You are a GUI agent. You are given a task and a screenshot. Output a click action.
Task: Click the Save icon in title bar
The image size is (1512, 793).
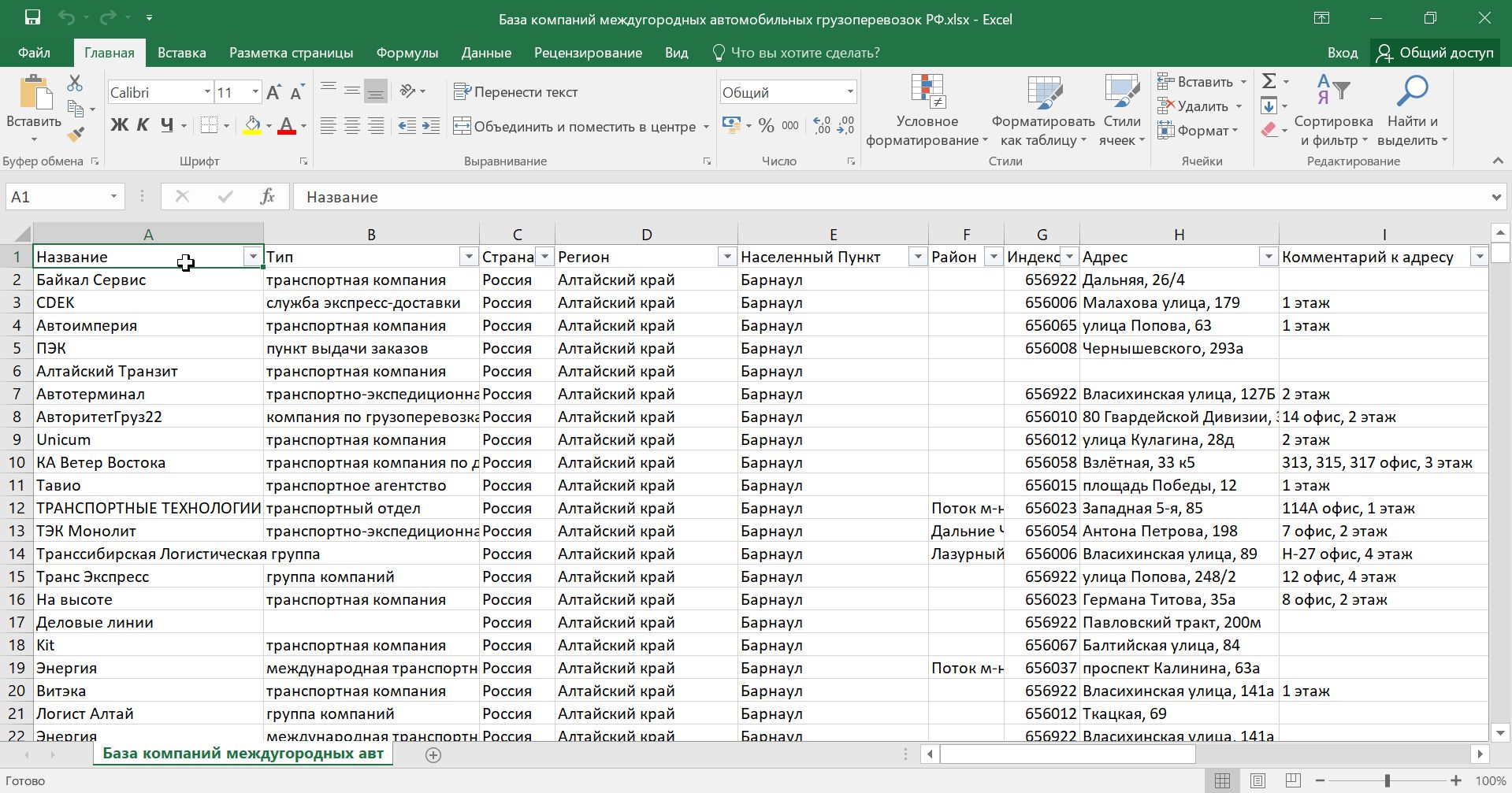[x=32, y=18]
